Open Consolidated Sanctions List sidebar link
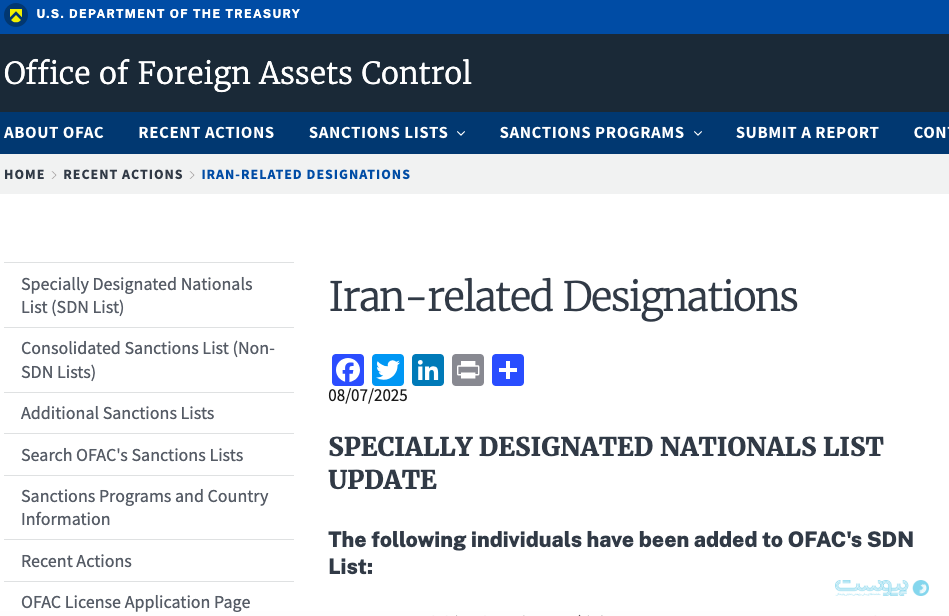 pos(148,360)
